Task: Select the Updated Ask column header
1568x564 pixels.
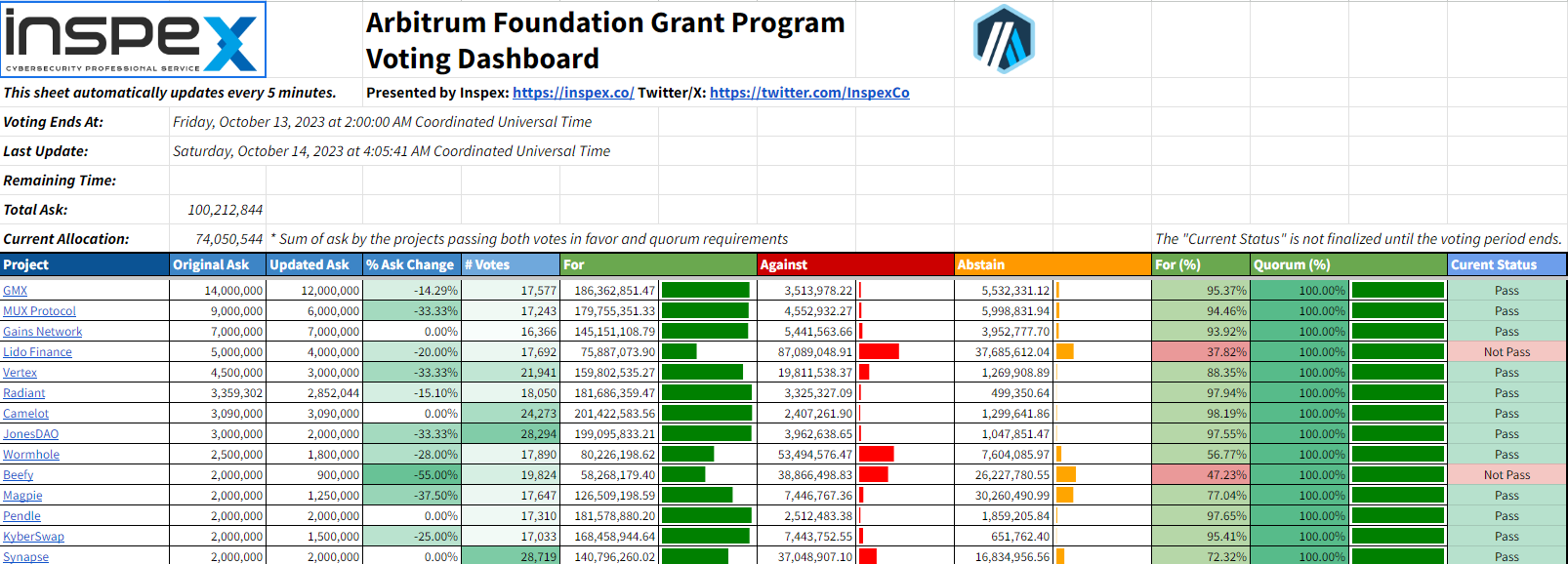Action: [x=314, y=264]
